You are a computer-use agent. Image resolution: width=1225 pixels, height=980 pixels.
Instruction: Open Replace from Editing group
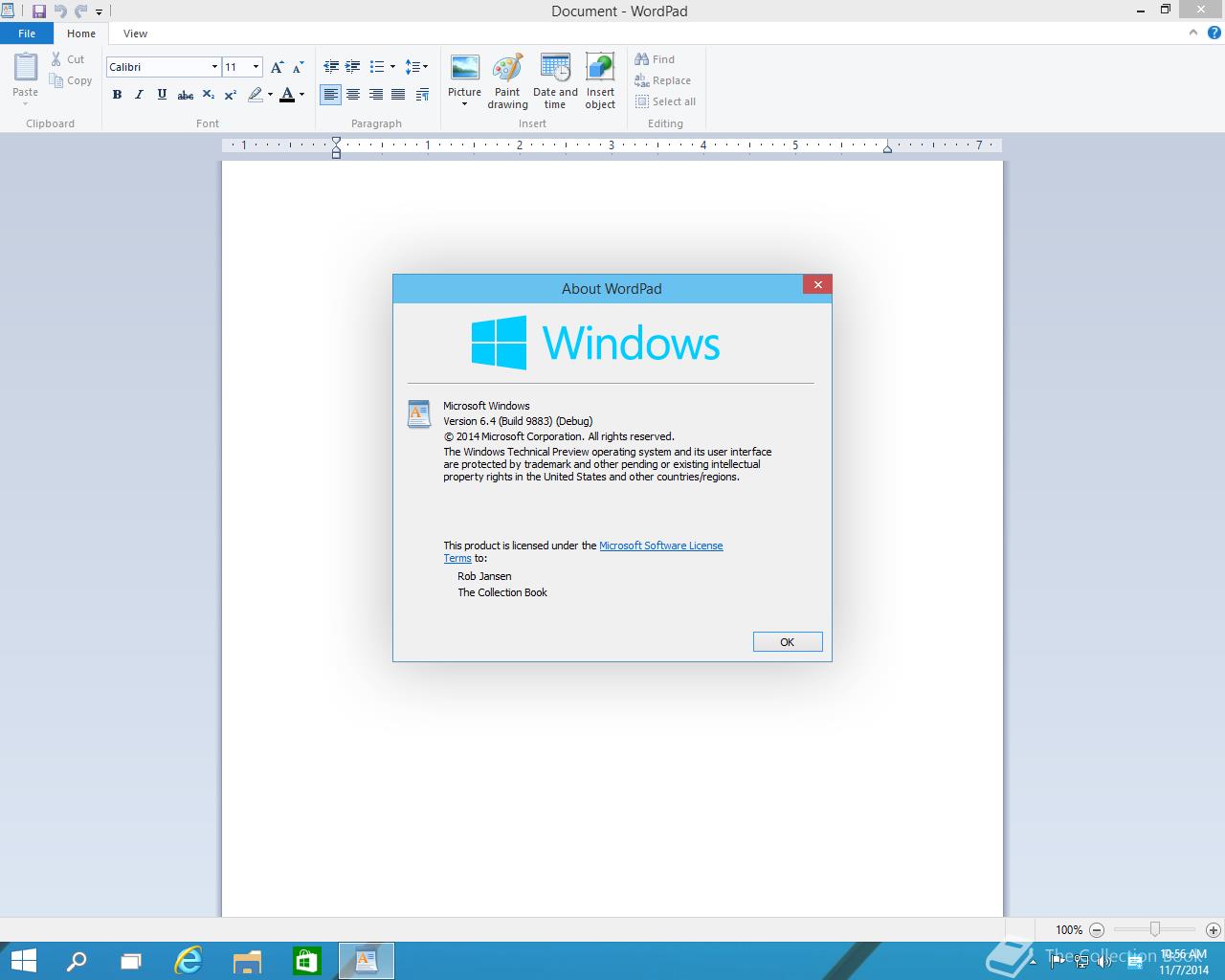(662, 81)
